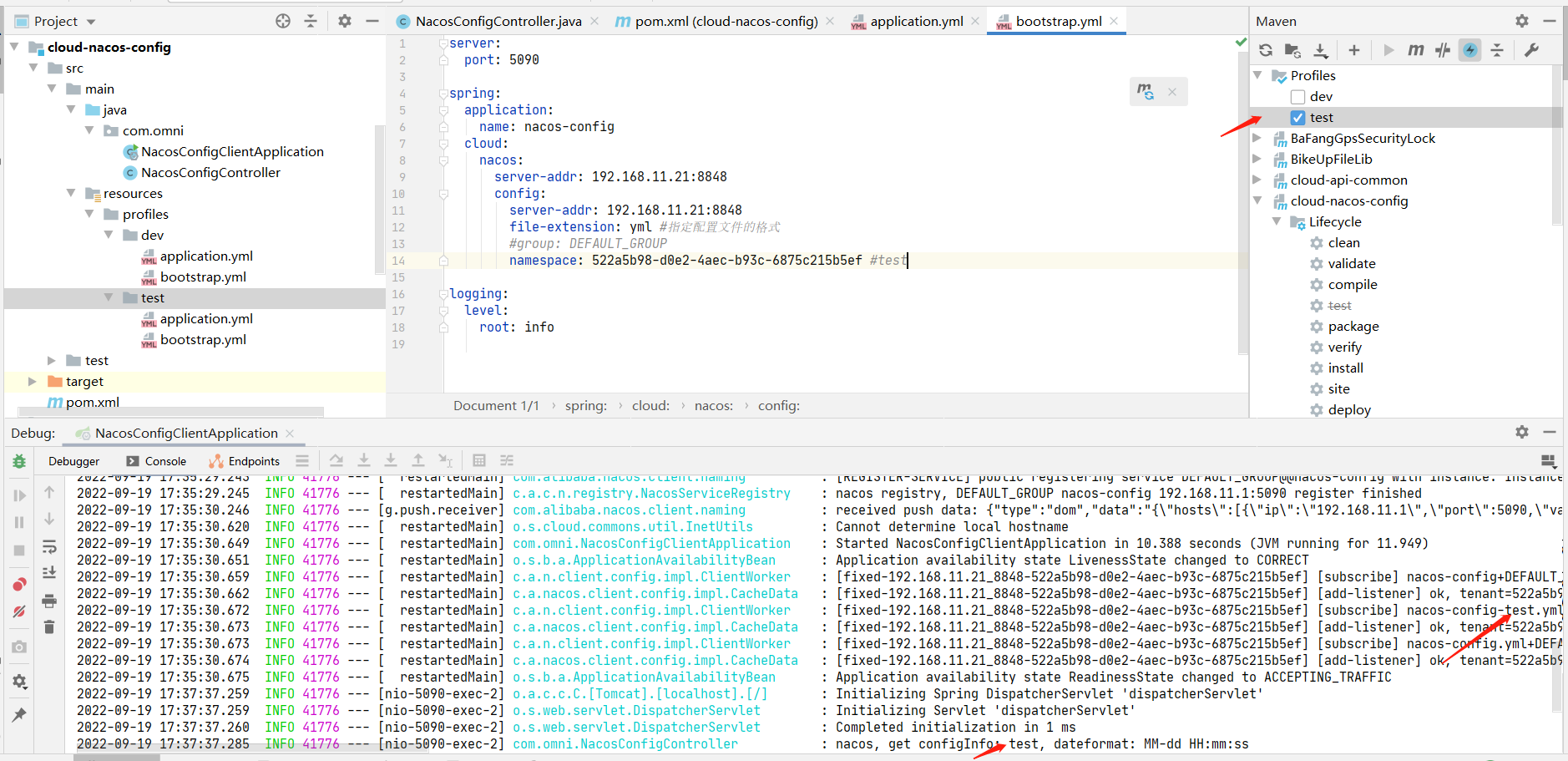Select NacosConfigController in Project tree
Image resolution: width=1568 pixels, height=761 pixels.
[x=210, y=173]
